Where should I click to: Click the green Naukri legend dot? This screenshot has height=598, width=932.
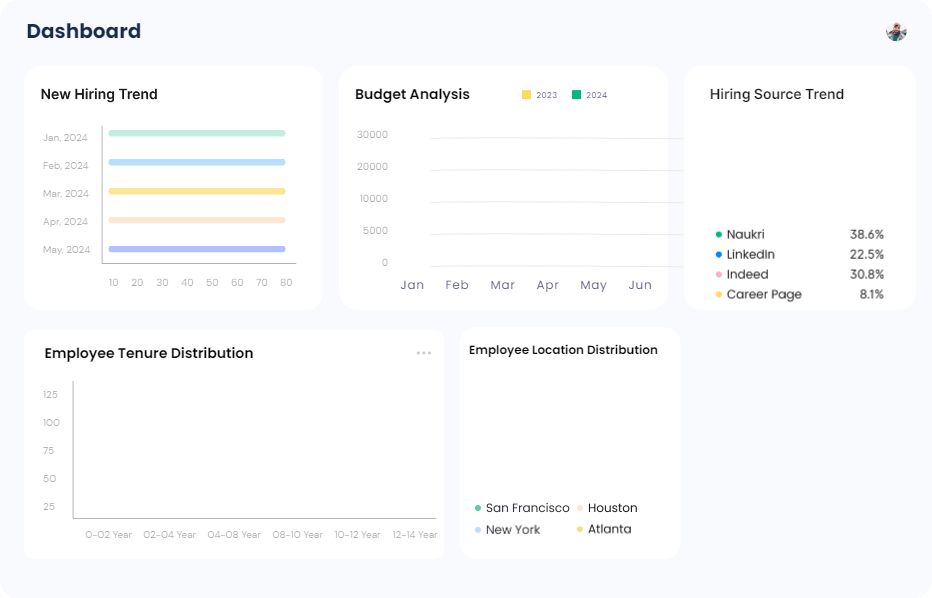coord(718,235)
